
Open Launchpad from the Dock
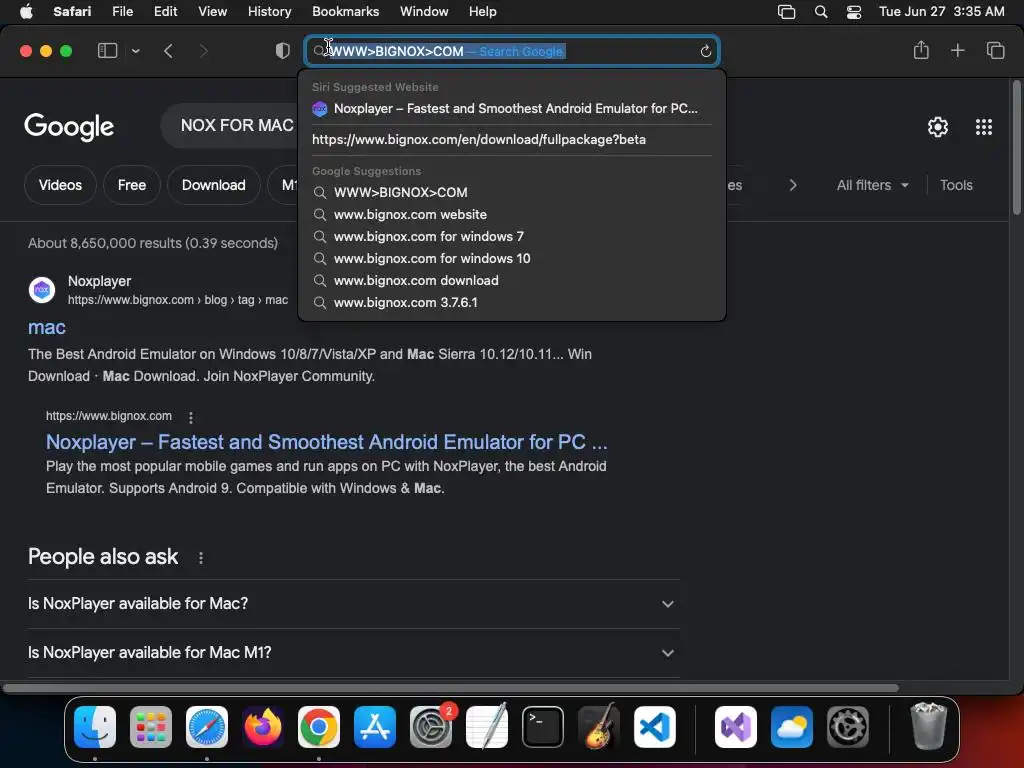tap(151, 727)
